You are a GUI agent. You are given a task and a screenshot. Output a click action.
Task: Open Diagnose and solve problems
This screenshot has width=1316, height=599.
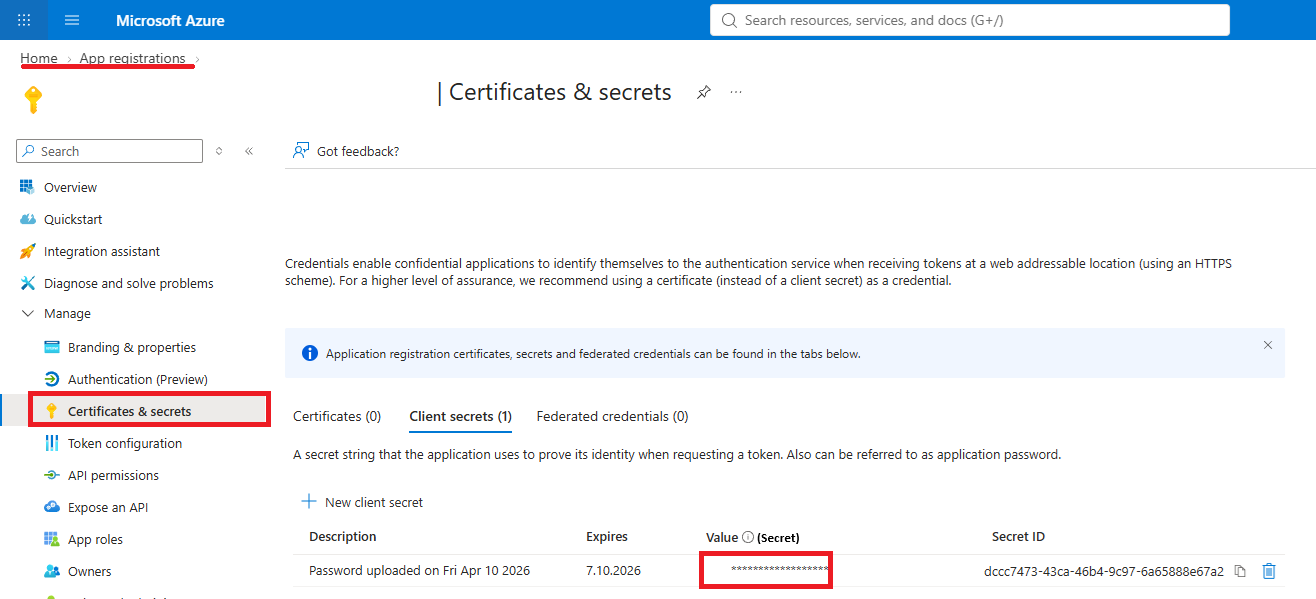(128, 283)
